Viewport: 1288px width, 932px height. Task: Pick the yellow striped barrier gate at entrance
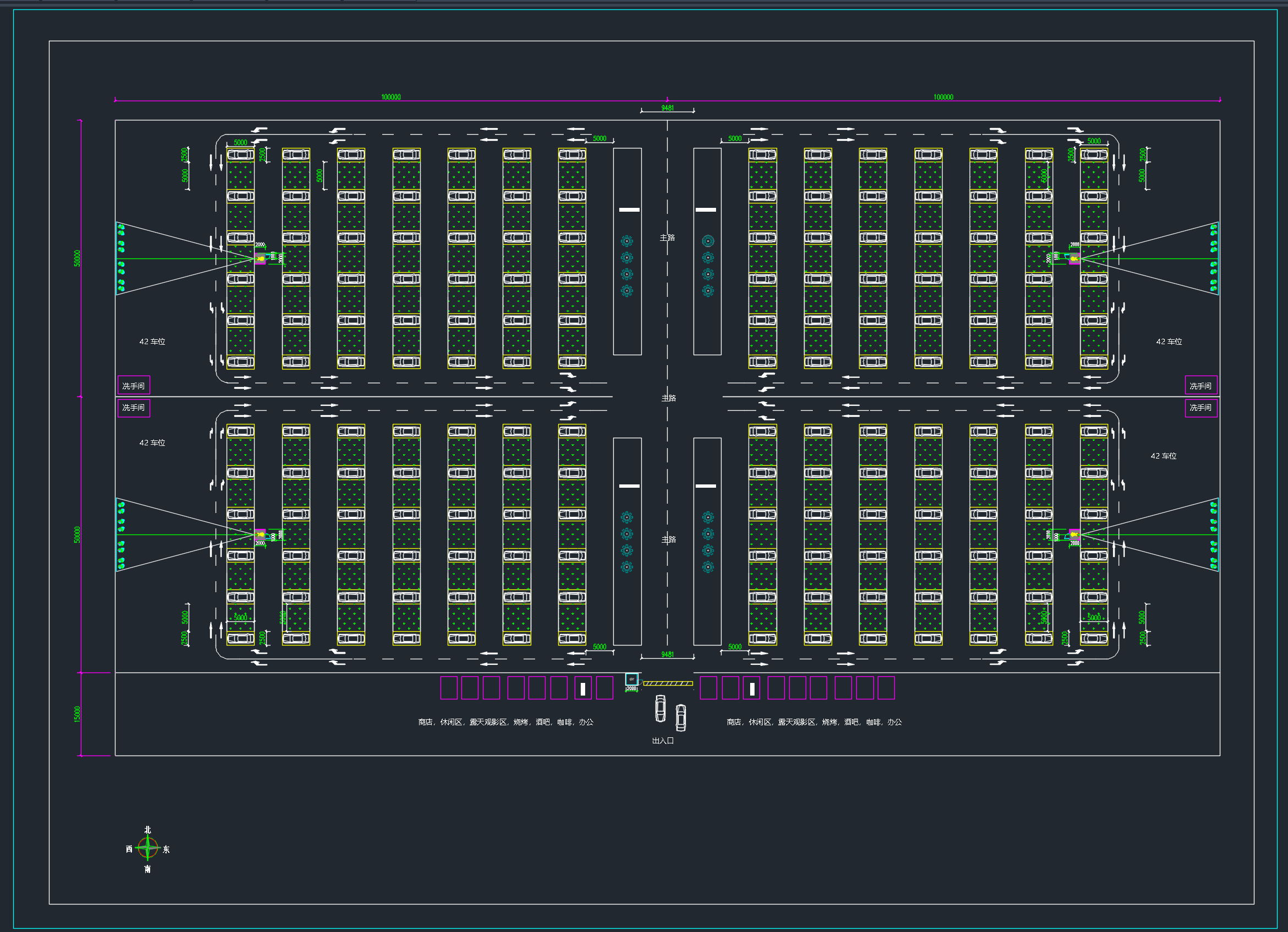click(x=668, y=683)
